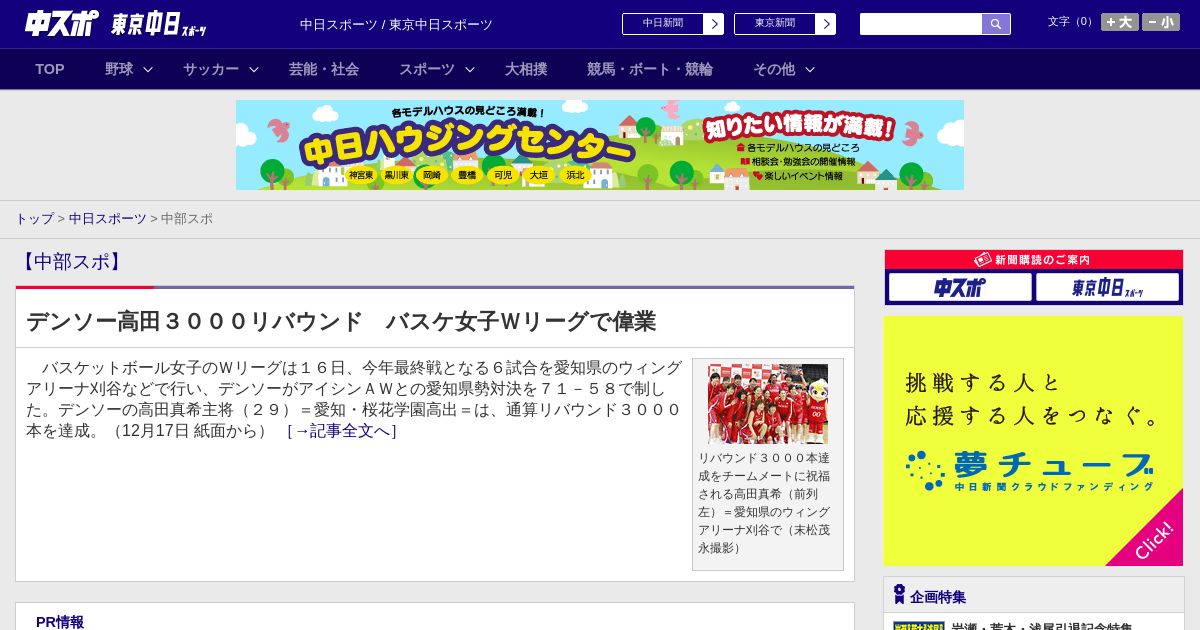Screen dimensions: 1200x630
Task: Expand the スポーツ dropdown chevron
Action: 470,69
